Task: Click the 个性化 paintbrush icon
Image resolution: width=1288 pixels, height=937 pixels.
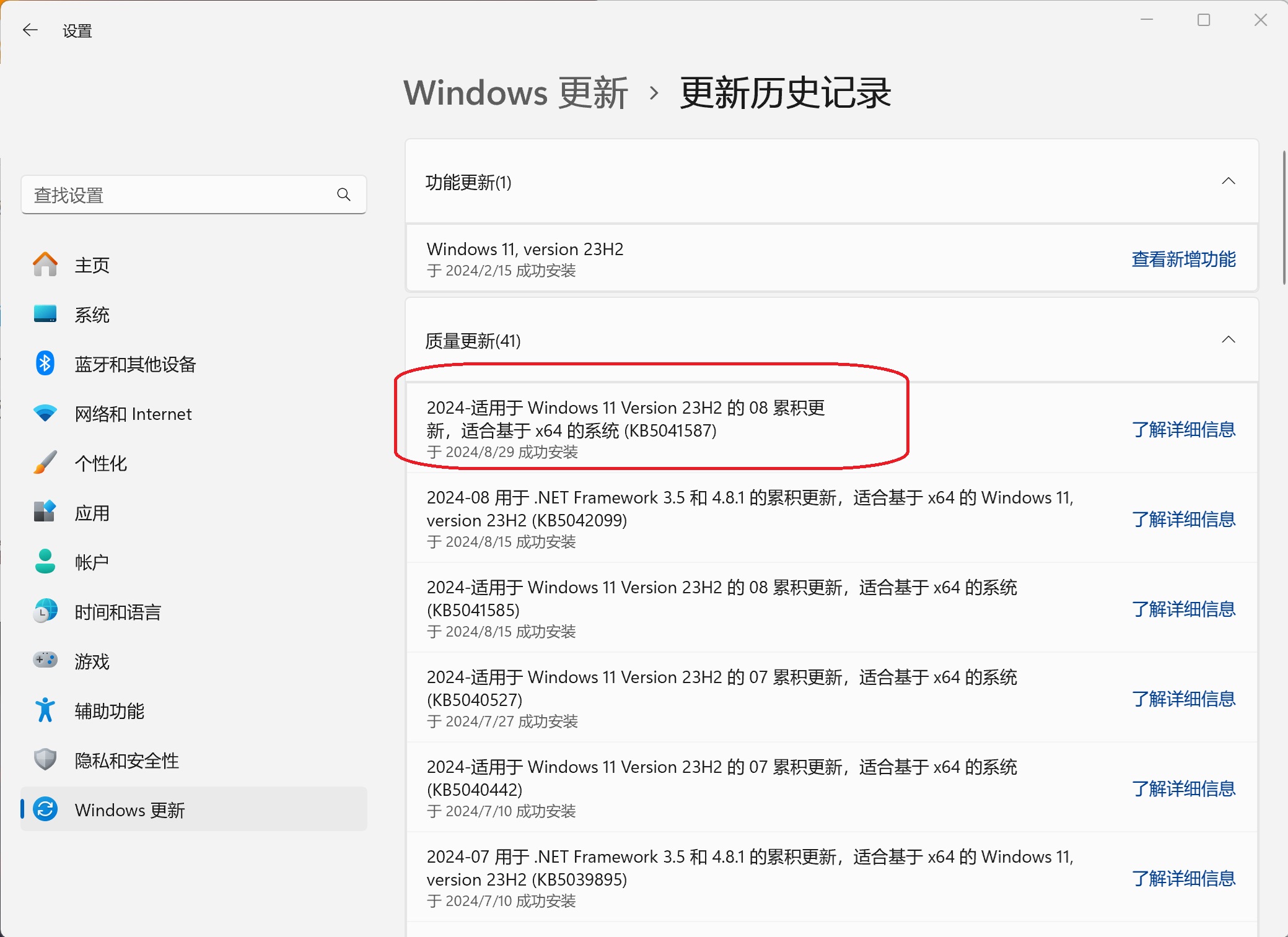Action: pyautogui.click(x=45, y=463)
